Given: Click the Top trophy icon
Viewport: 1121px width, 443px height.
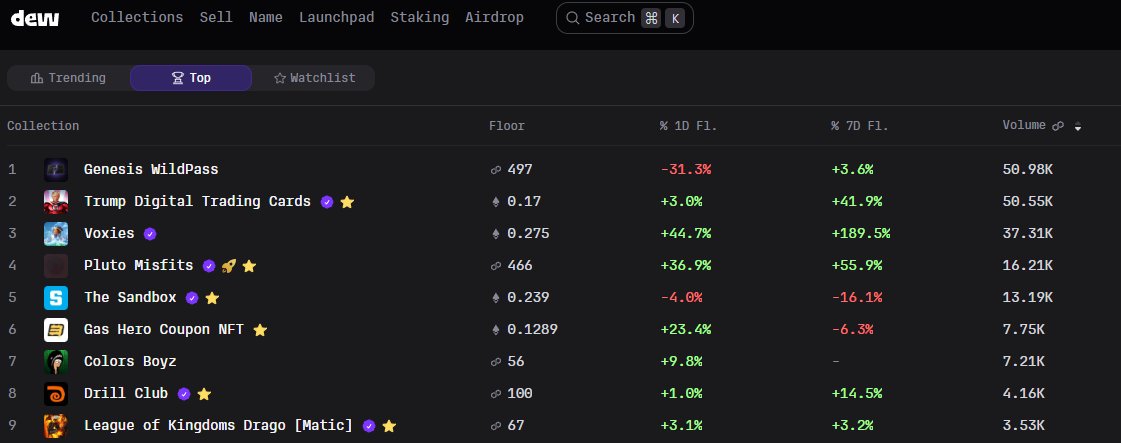Looking at the screenshot, I should click(178, 78).
